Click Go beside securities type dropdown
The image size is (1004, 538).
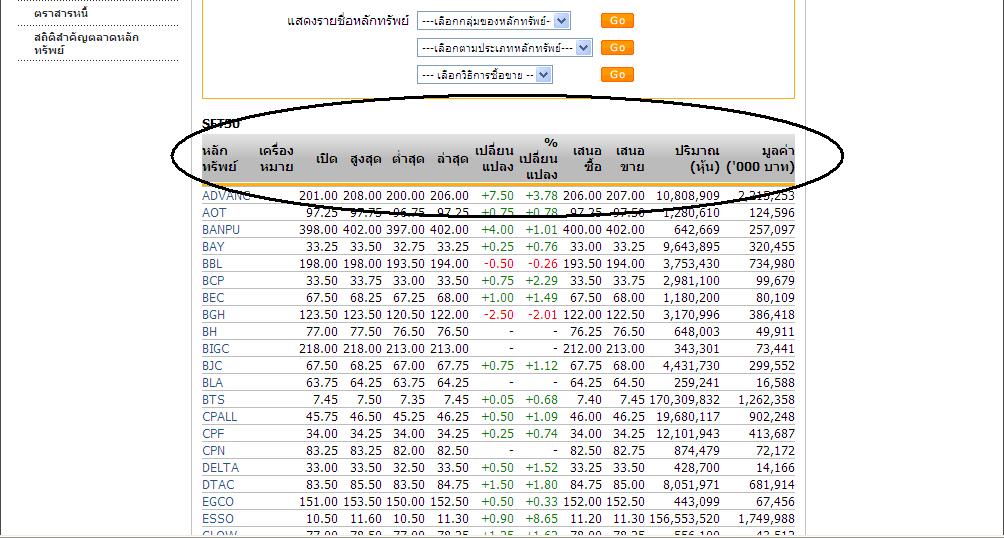617,47
